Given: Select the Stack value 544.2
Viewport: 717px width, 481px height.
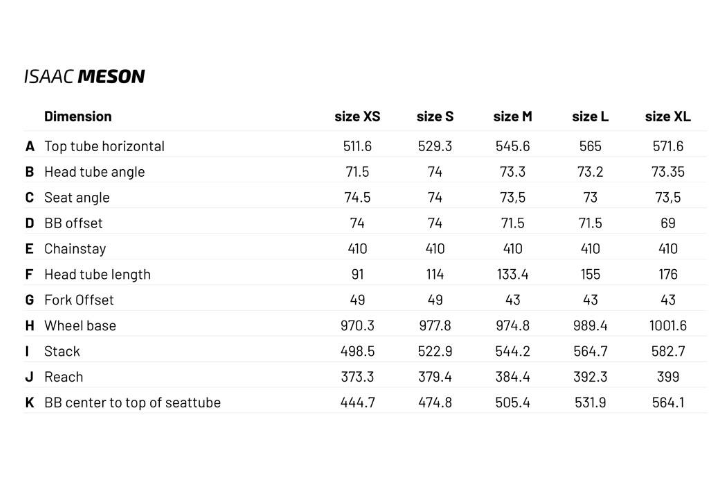Looking at the screenshot, I should pos(512,351).
